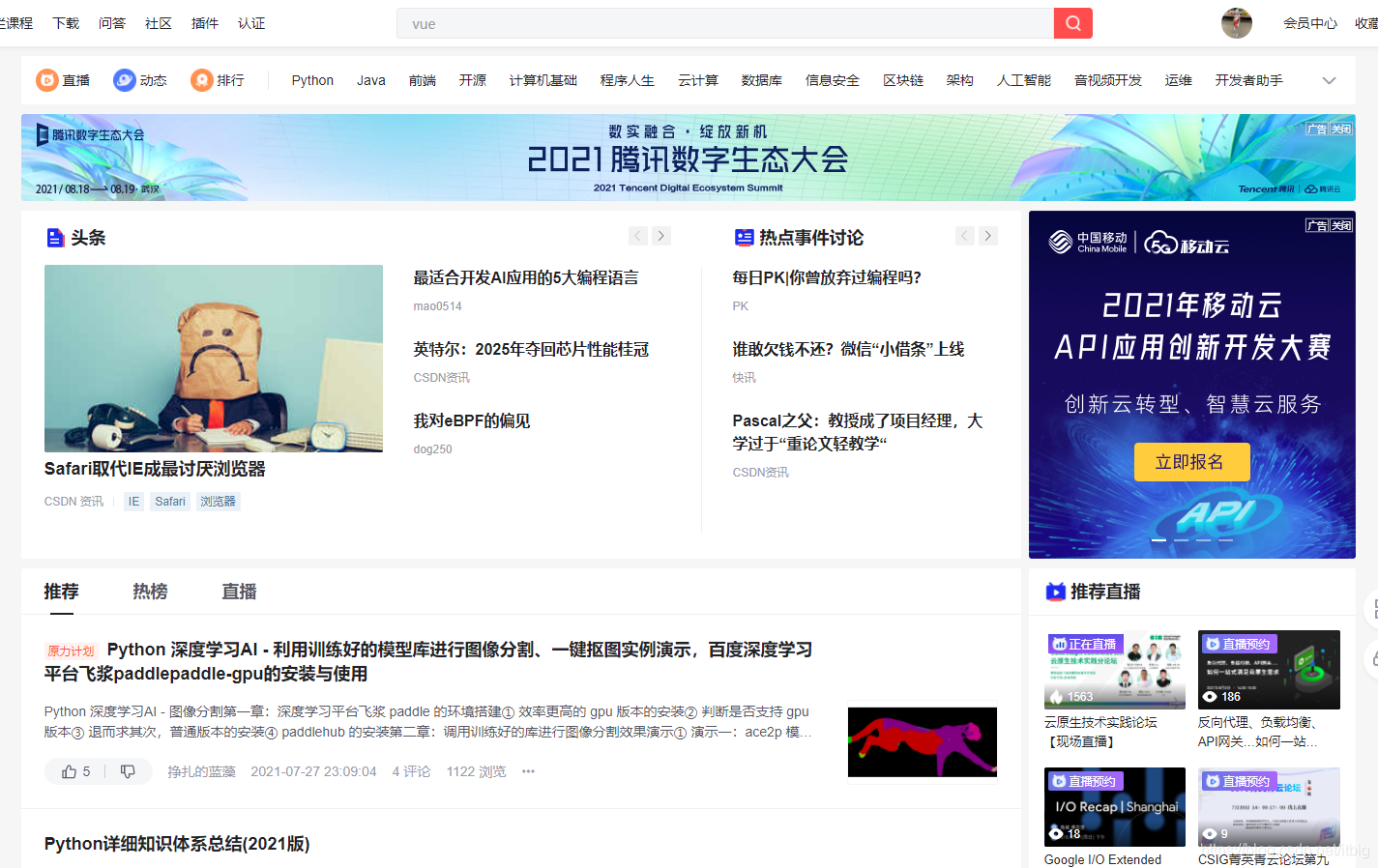Open the 程序人生 category

pos(628,80)
